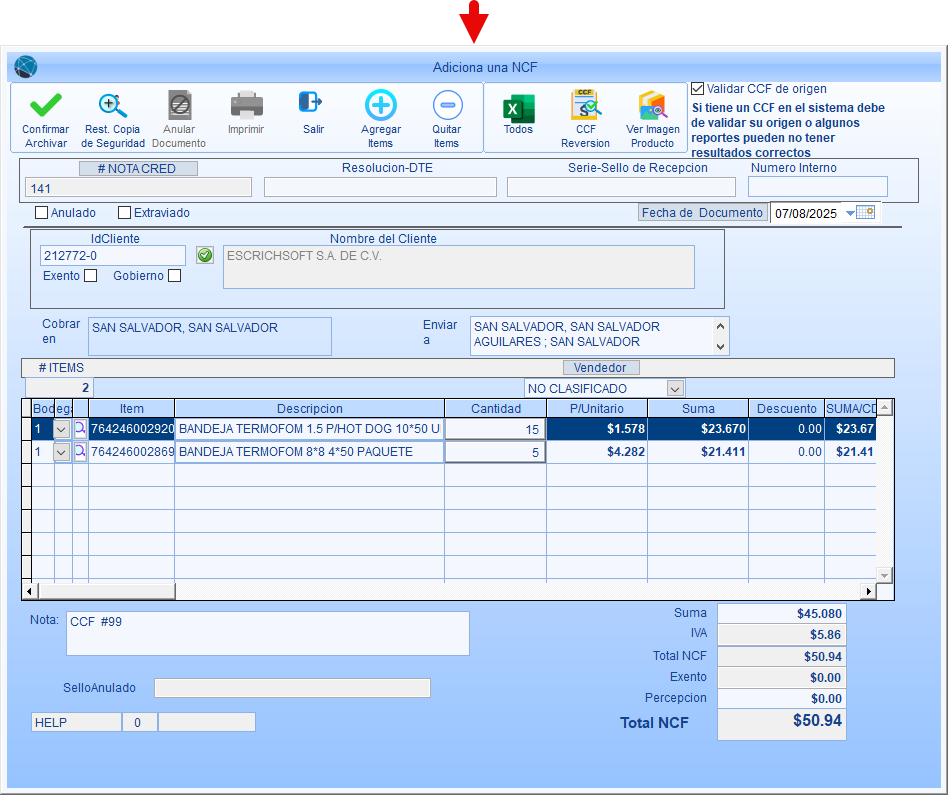Open Bodega dropdown for BANDEJA TERMOFOM 8*8 row

tap(62, 452)
